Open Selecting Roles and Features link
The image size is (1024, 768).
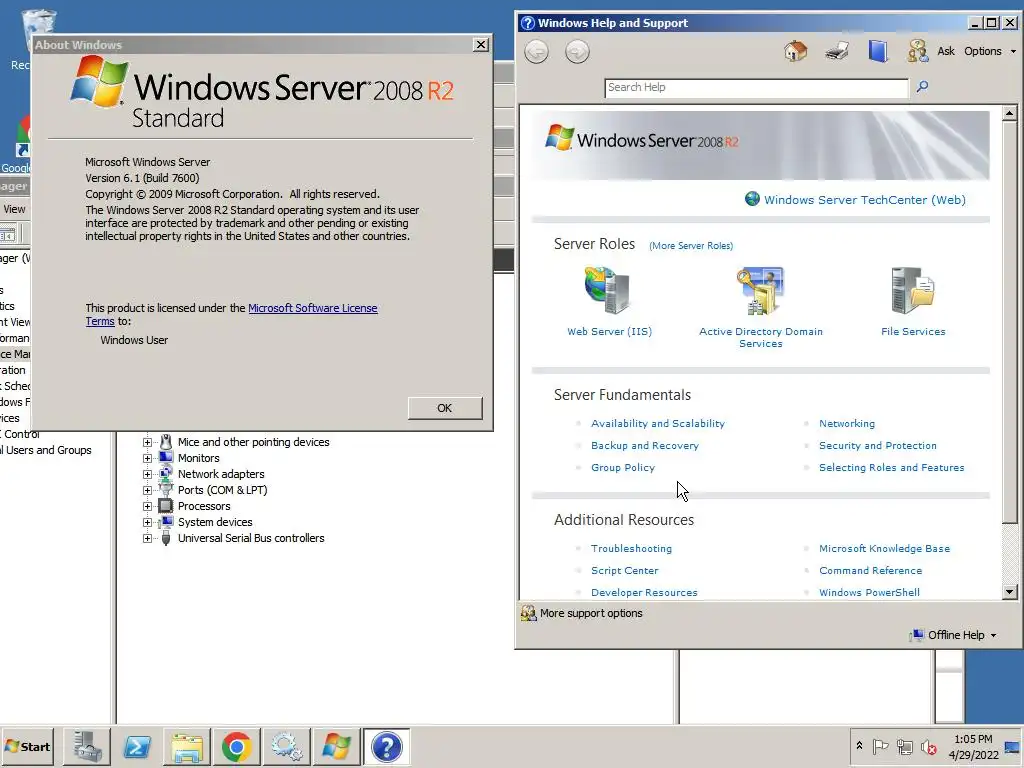point(891,468)
